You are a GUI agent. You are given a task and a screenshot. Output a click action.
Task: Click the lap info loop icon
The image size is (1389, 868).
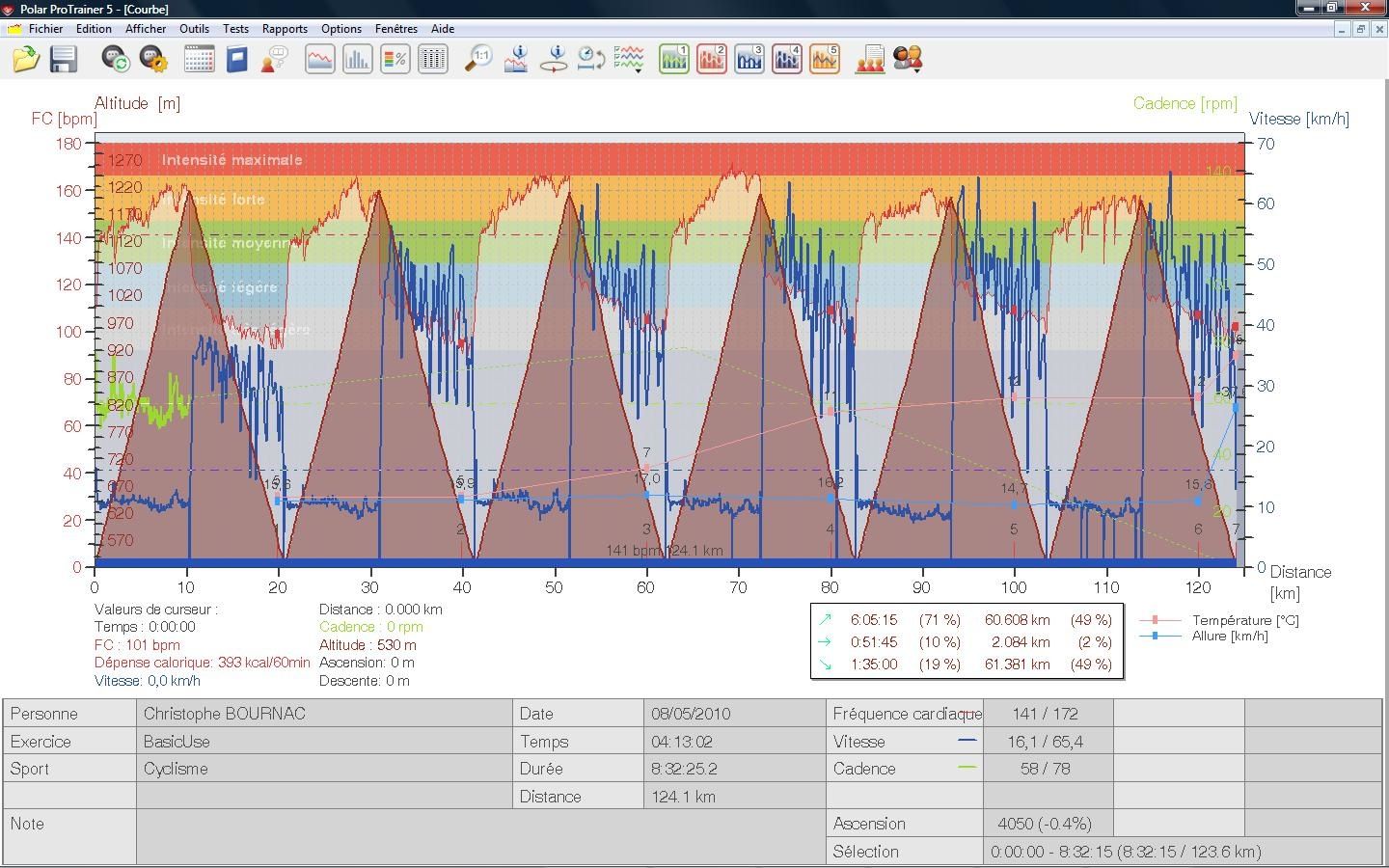(x=554, y=59)
